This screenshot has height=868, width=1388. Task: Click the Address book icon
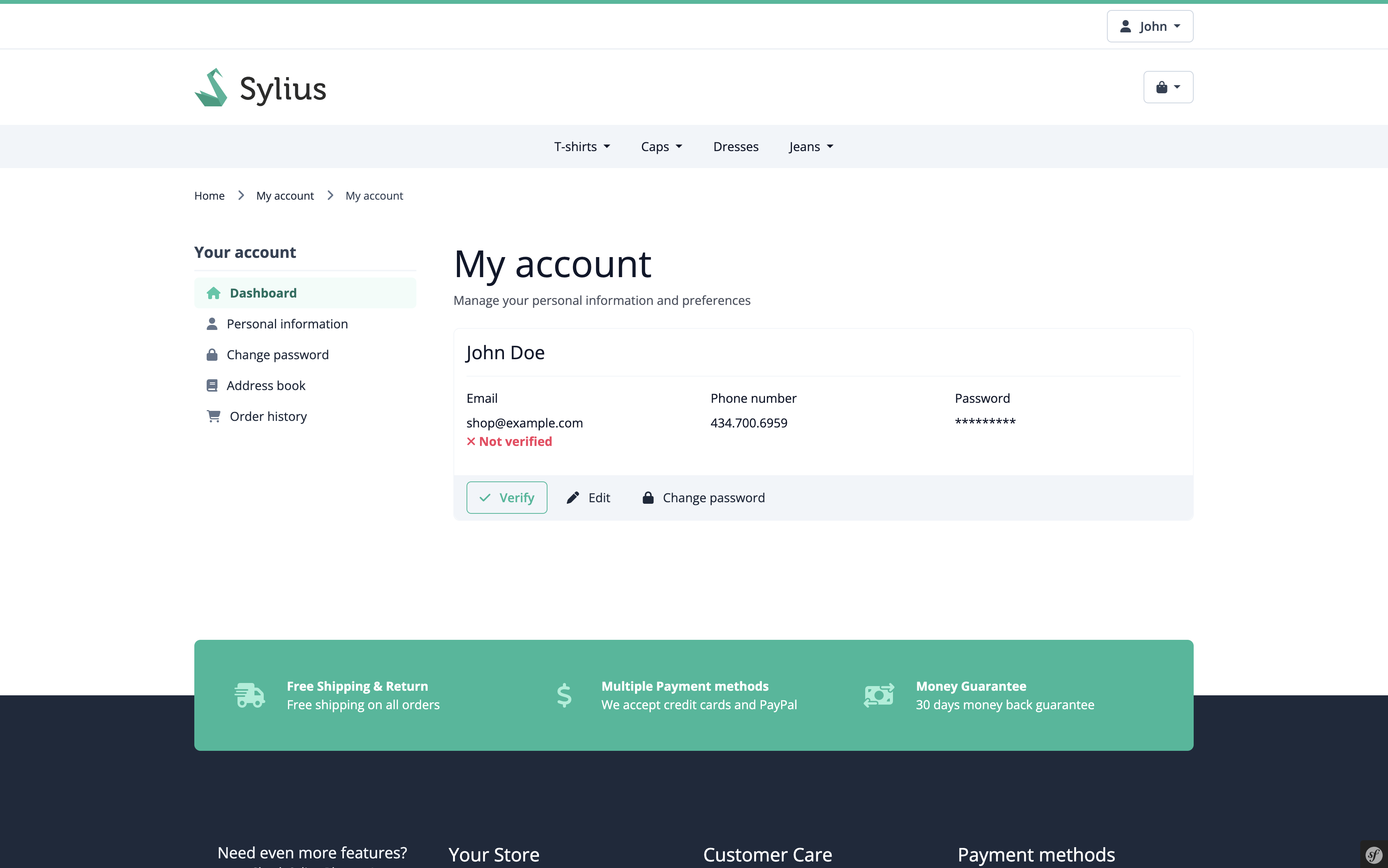tap(212, 386)
